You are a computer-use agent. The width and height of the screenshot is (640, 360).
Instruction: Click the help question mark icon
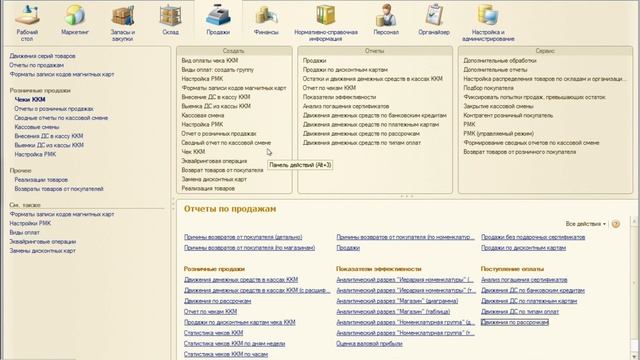616,224
